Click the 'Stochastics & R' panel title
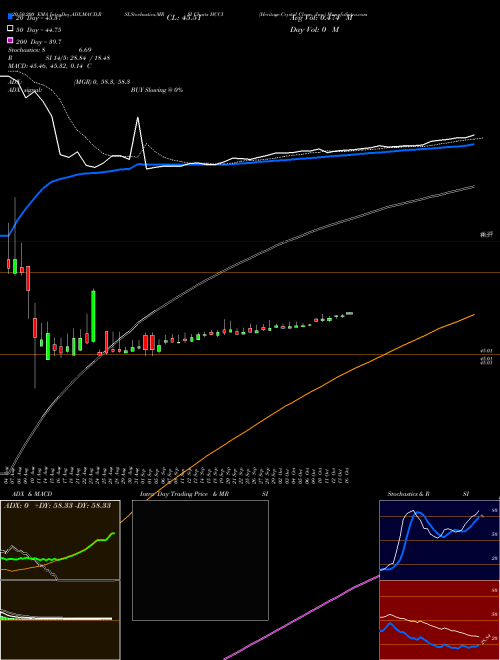The image size is (500, 660). pos(409,494)
